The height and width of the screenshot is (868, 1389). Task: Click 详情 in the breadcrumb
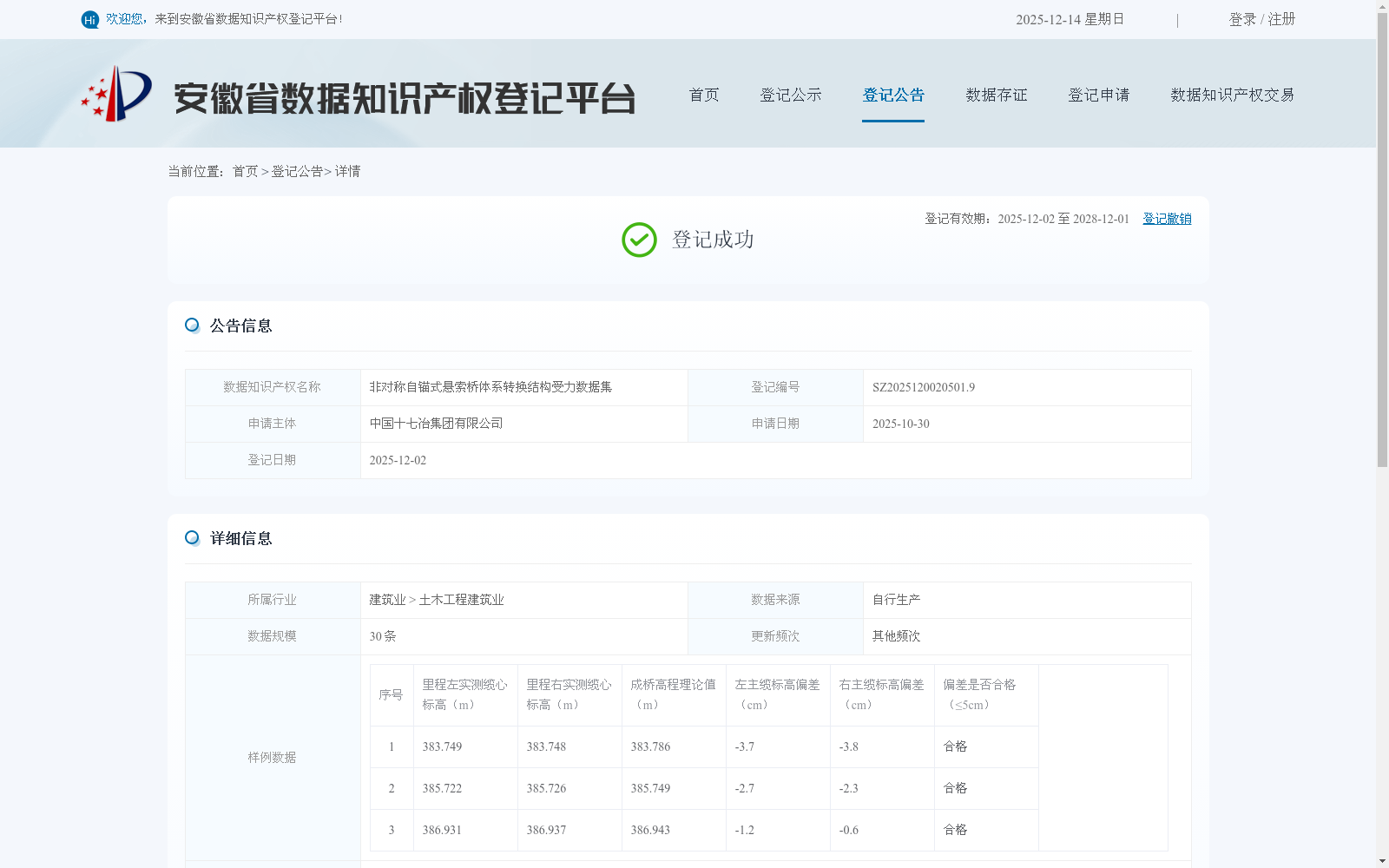[x=347, y=172]
